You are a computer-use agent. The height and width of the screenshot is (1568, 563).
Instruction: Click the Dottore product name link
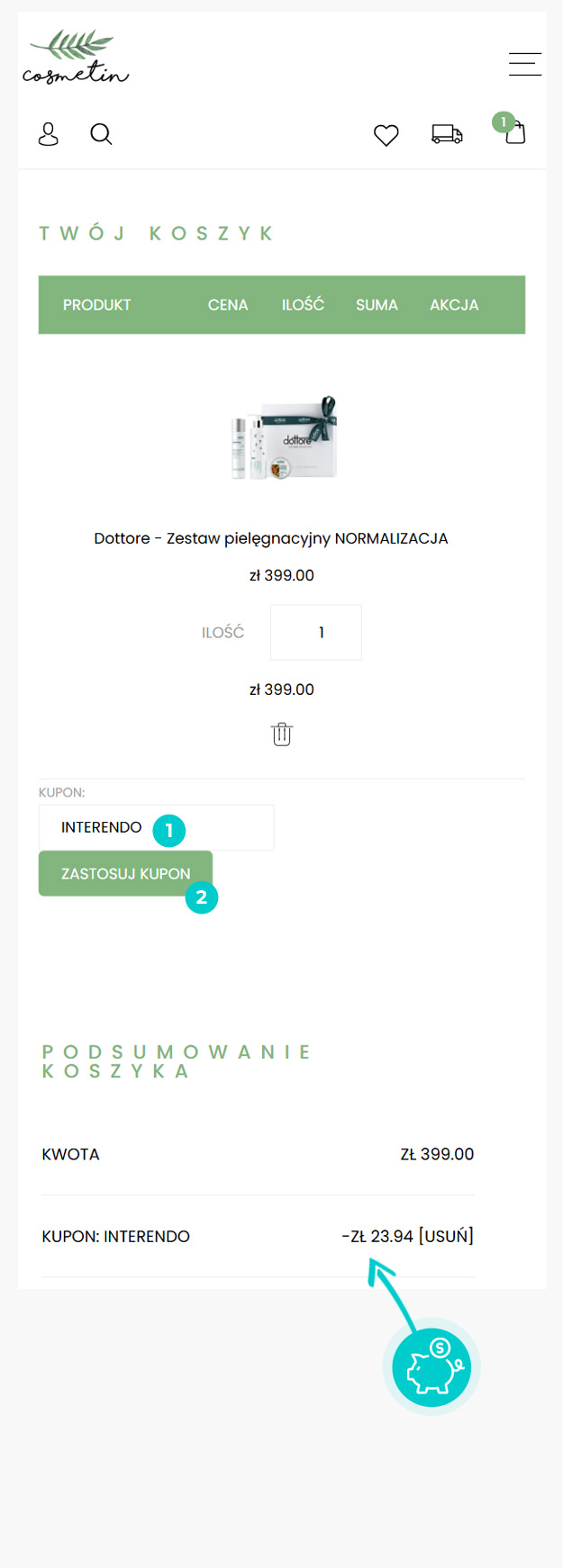[271, 538]
